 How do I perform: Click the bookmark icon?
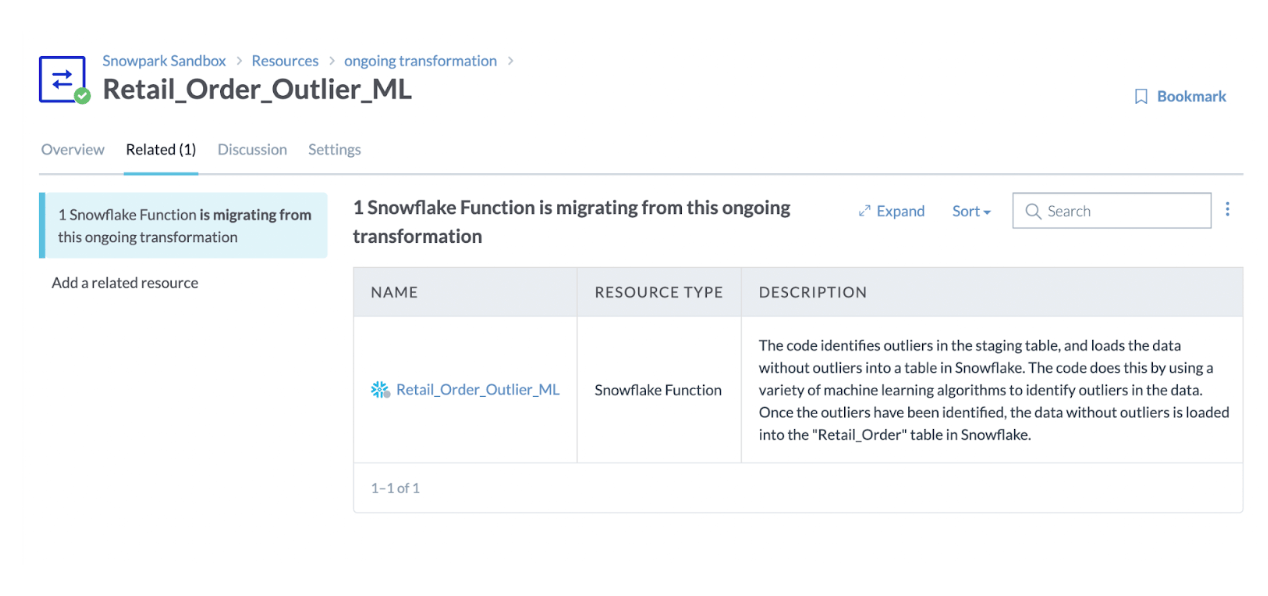tap(1141, 97)
